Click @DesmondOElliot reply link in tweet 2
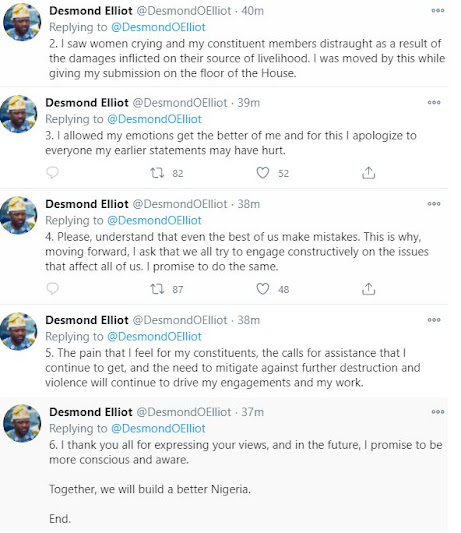The image size is (461, 533). [x=158, y=27]
